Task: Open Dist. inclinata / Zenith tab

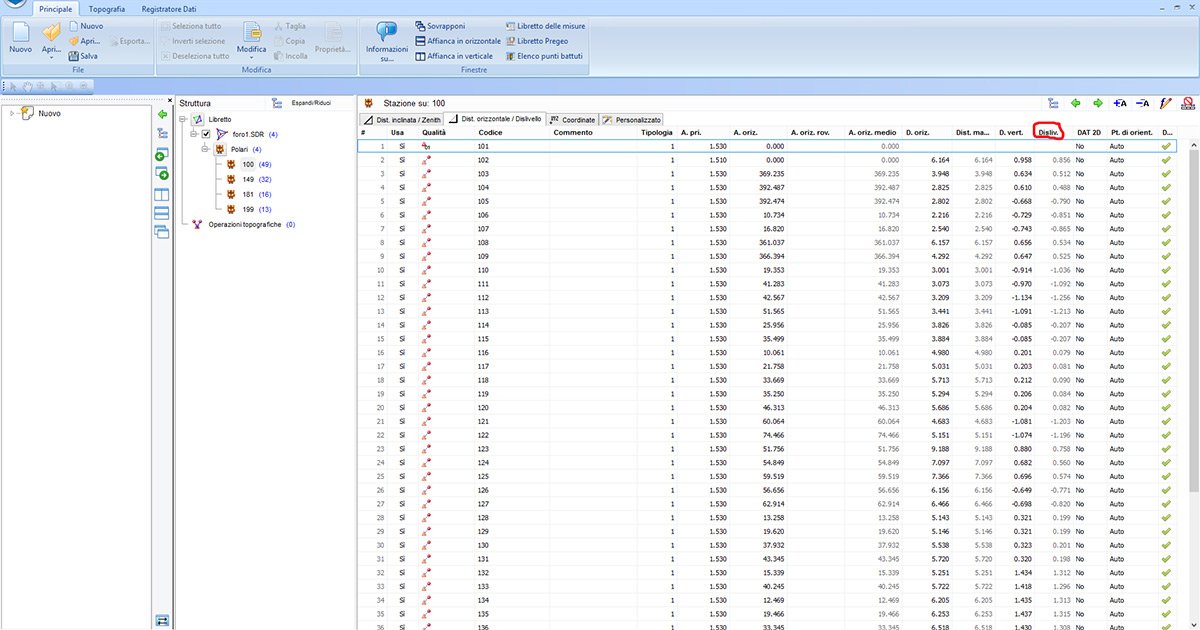Action: 401,119
